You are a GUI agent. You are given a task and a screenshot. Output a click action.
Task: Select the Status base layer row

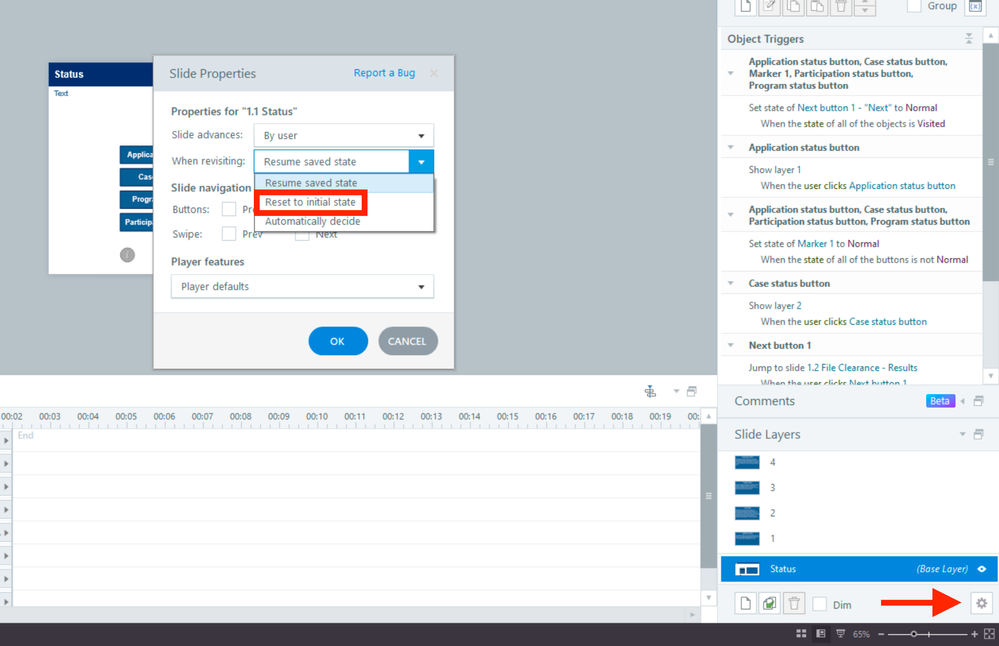click(858, 569)
